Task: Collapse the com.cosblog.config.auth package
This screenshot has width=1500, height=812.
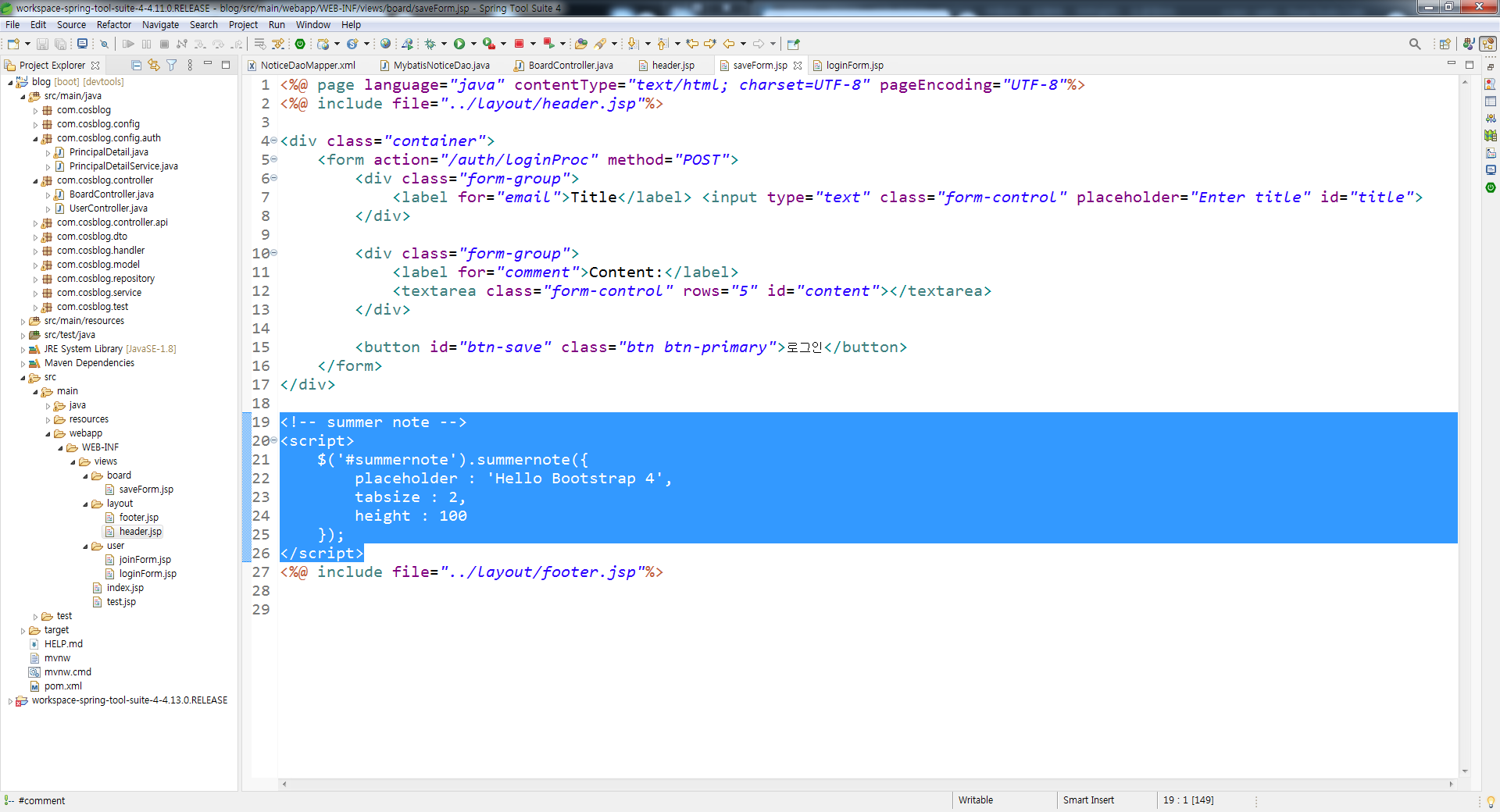Action: [x=35, y=139]
